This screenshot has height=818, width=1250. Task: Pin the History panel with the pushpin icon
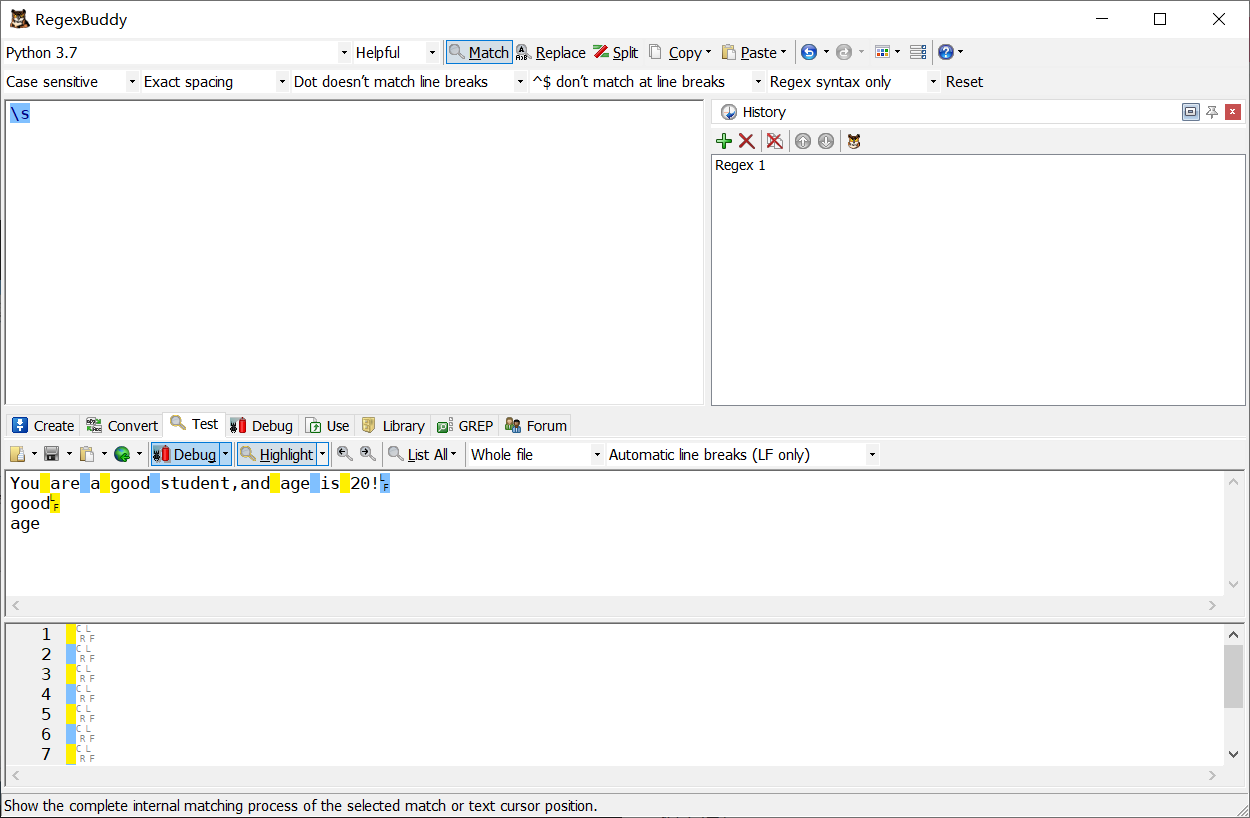(1212, 112)
